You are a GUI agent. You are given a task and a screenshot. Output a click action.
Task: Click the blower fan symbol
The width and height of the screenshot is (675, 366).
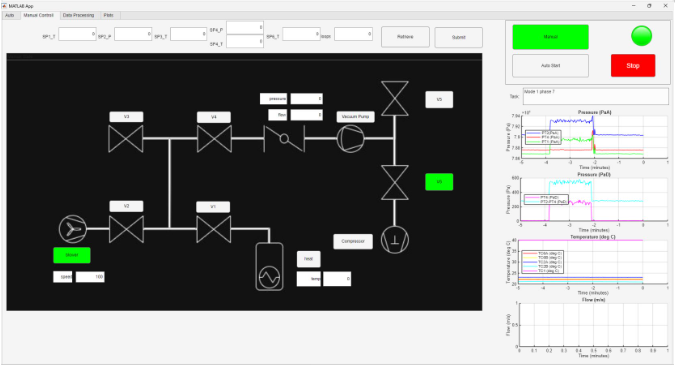73,229
